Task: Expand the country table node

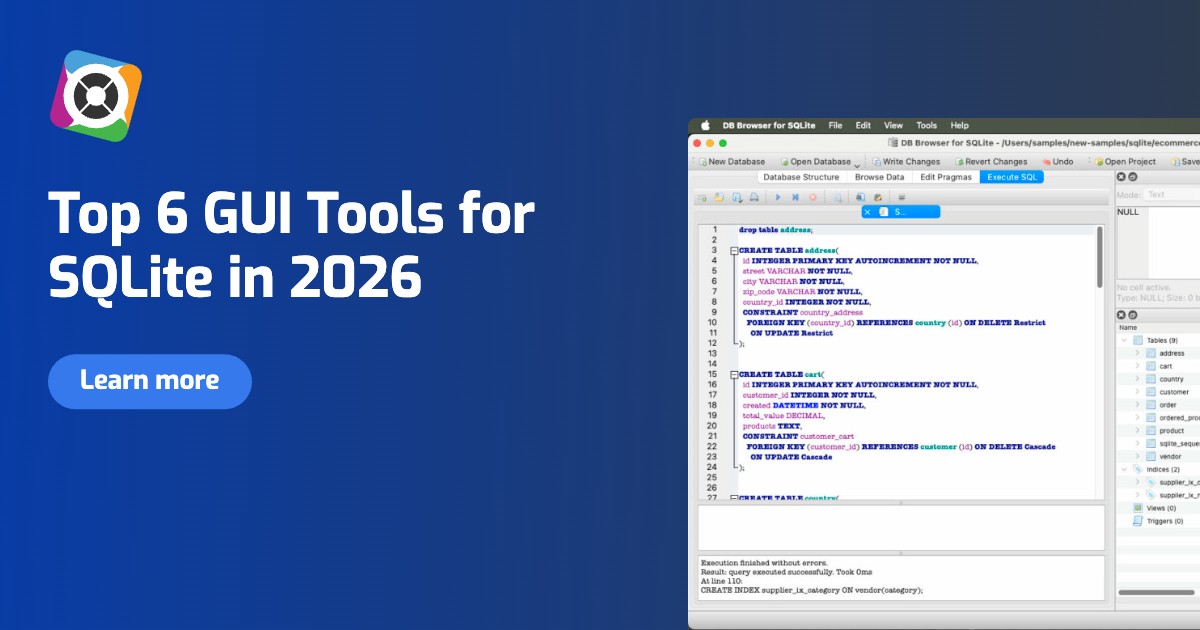Action: point(1138,379)
